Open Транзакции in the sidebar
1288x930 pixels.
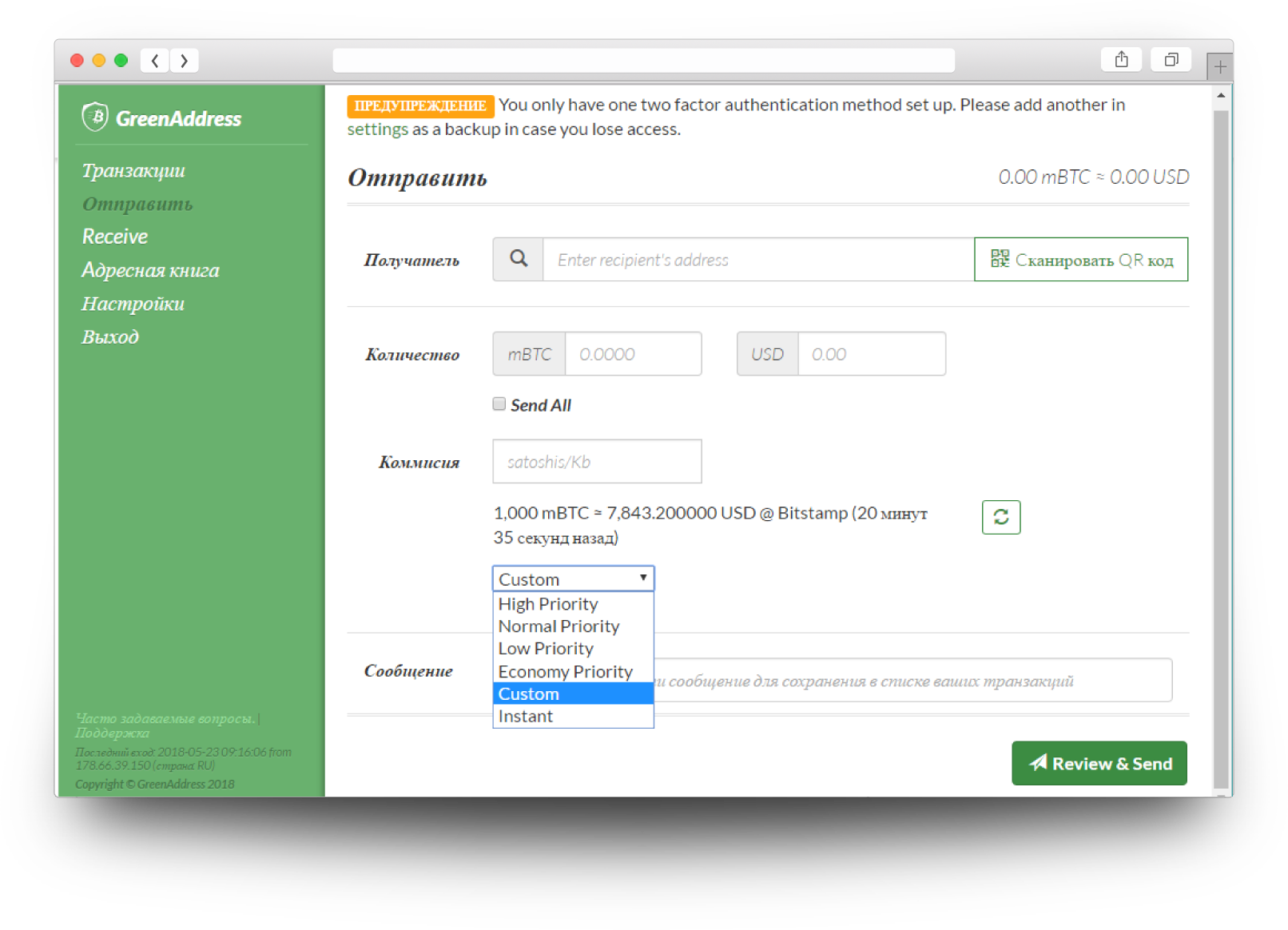coord(133,170)
